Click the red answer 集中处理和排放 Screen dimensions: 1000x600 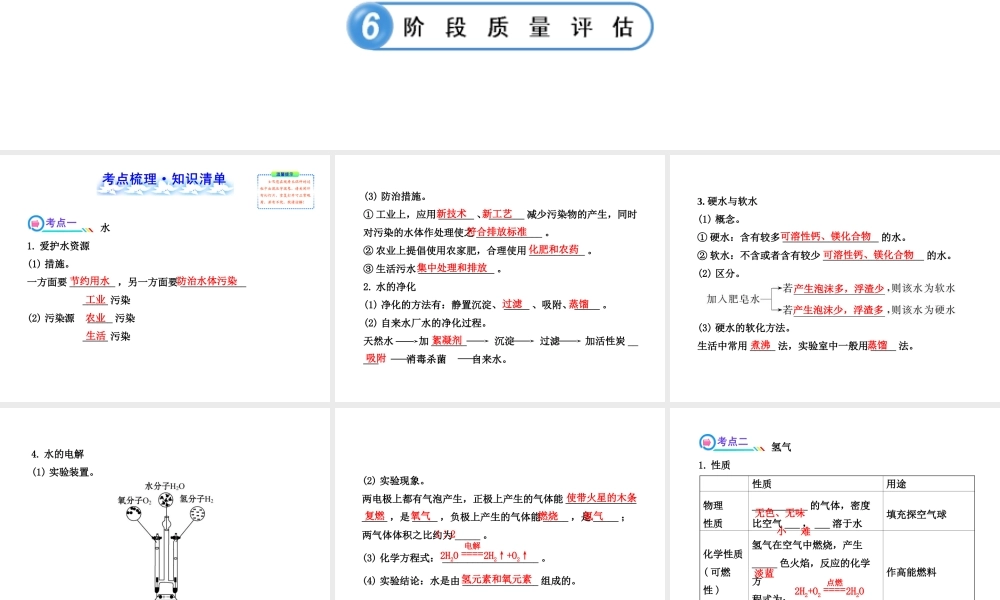pos(452,268)
